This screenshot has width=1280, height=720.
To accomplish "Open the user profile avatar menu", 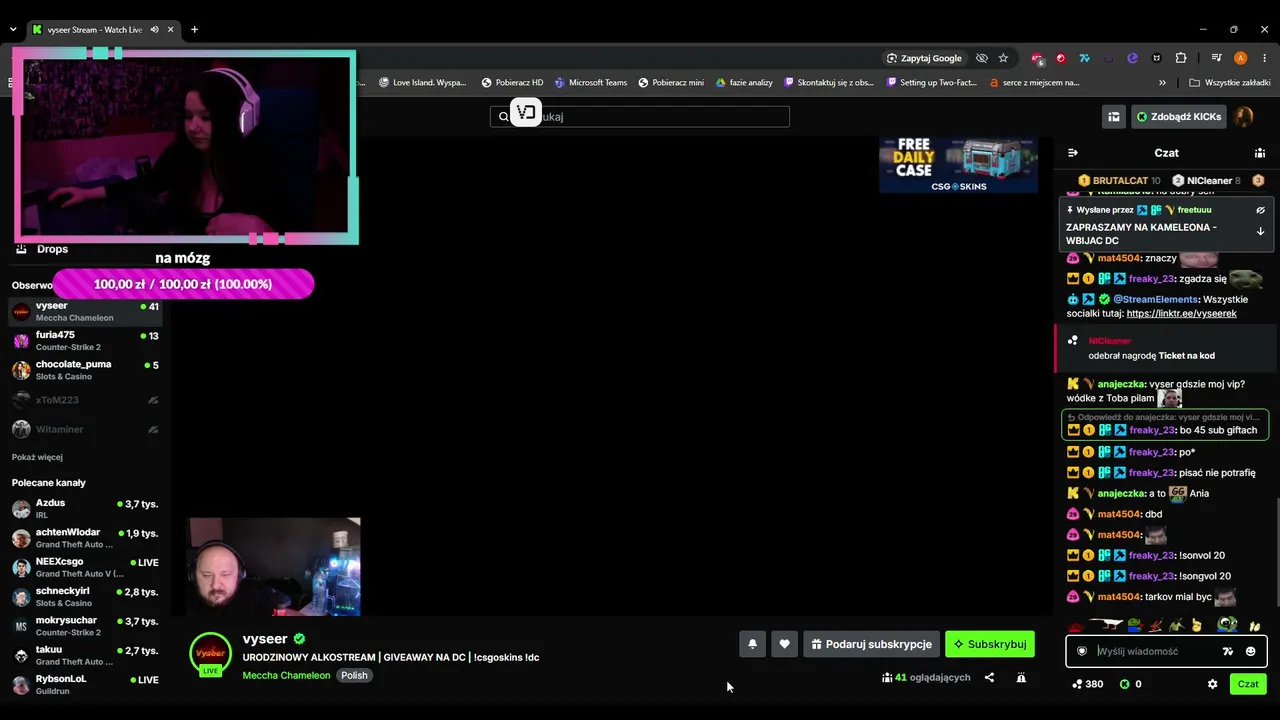I will pyautogui.click(x=1243, y=117).
